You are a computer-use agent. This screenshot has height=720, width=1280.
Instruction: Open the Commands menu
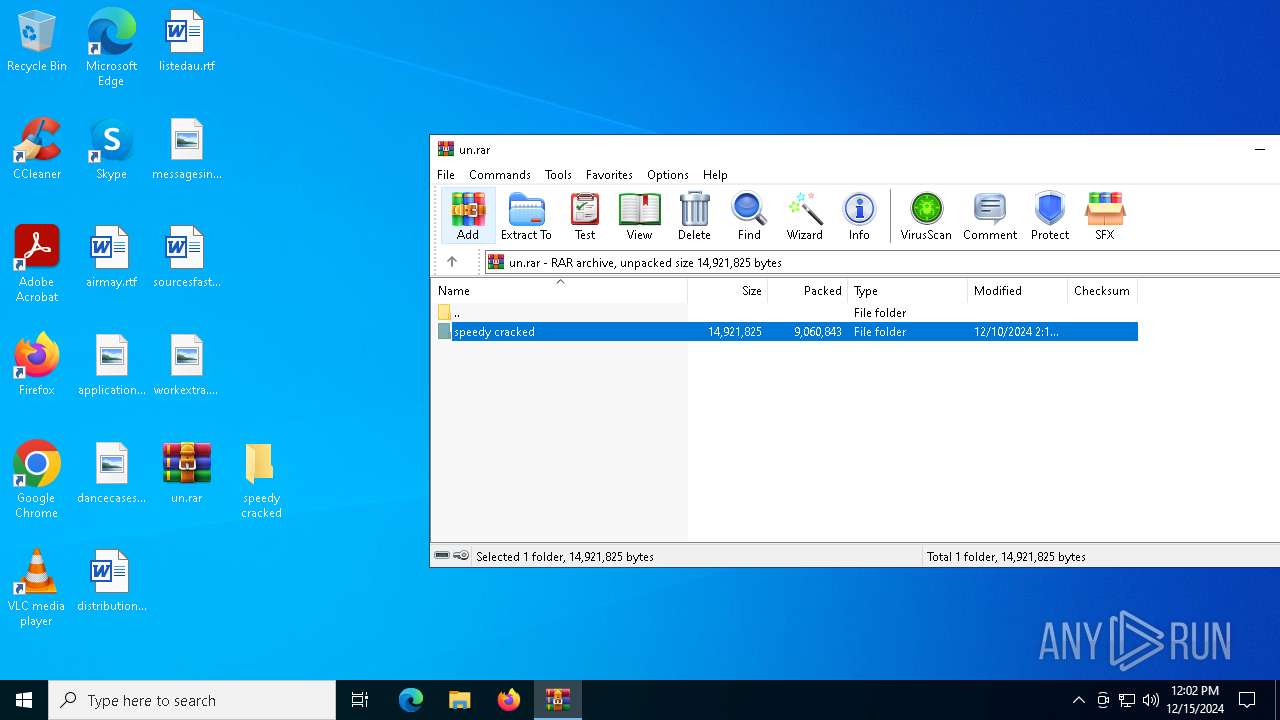click(500, 174)
